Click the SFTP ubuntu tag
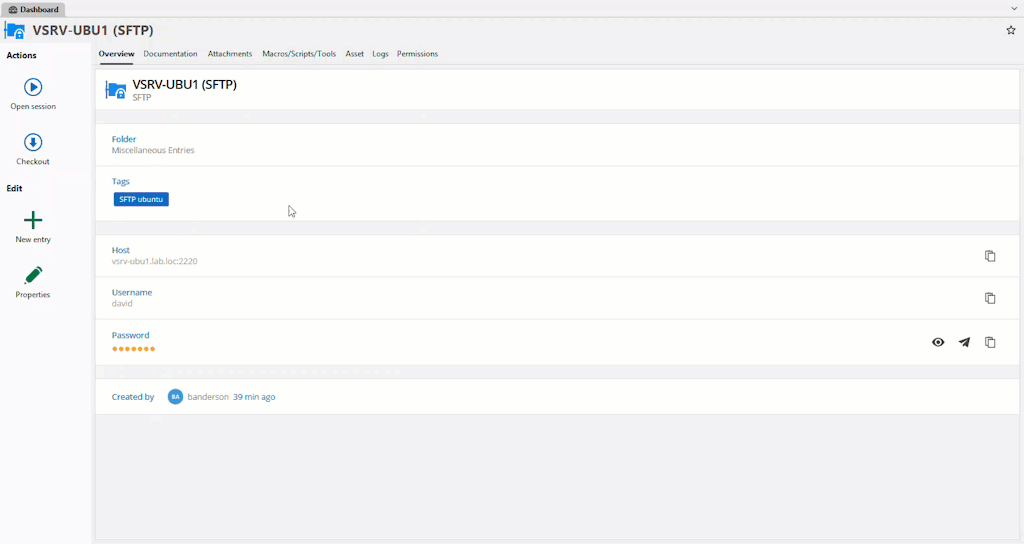 coord(141,200)
